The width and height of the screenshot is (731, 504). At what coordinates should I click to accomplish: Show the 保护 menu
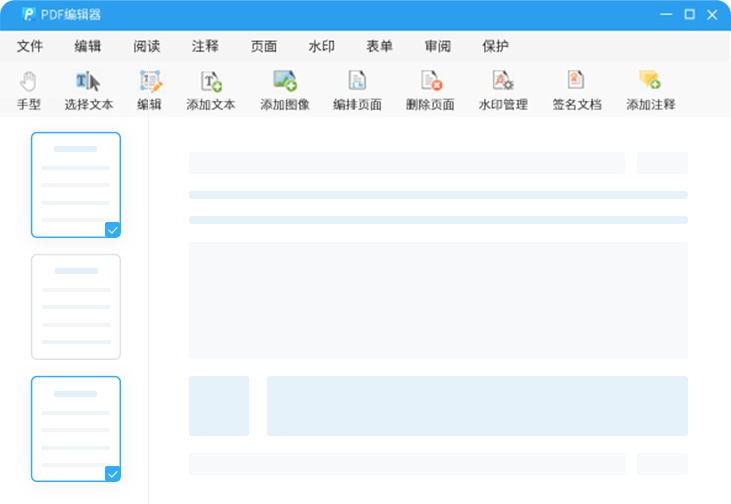[x=495, y=46]
